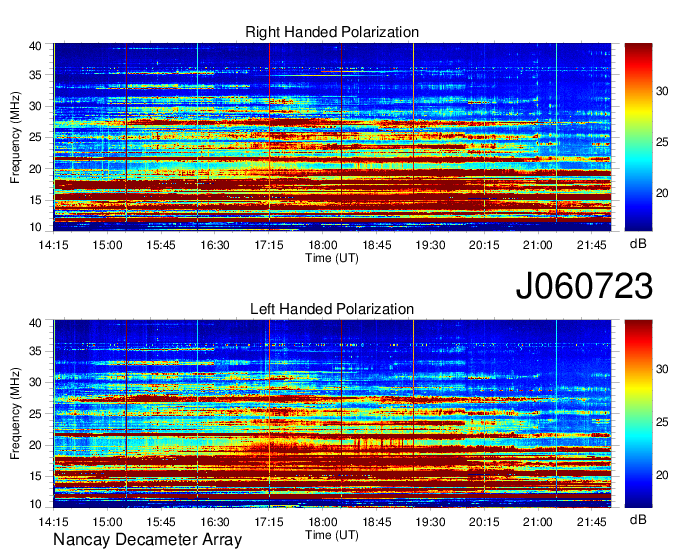The width and height of the screenshot is (680, 552).
Task: Click the 10 MHz tick on the Right Handed plot
Action: pos(35,227)
